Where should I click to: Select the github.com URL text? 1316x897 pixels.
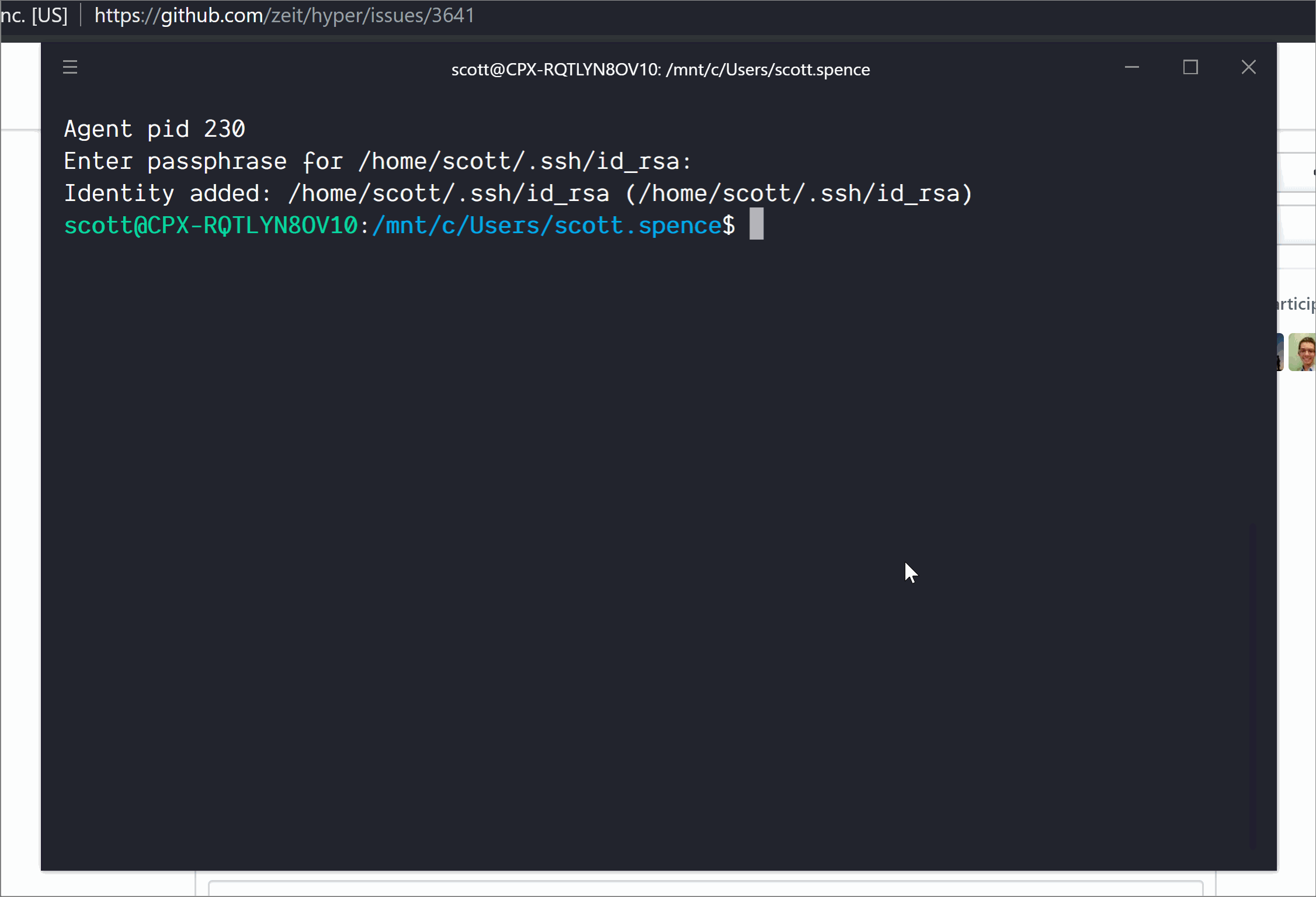179,15
